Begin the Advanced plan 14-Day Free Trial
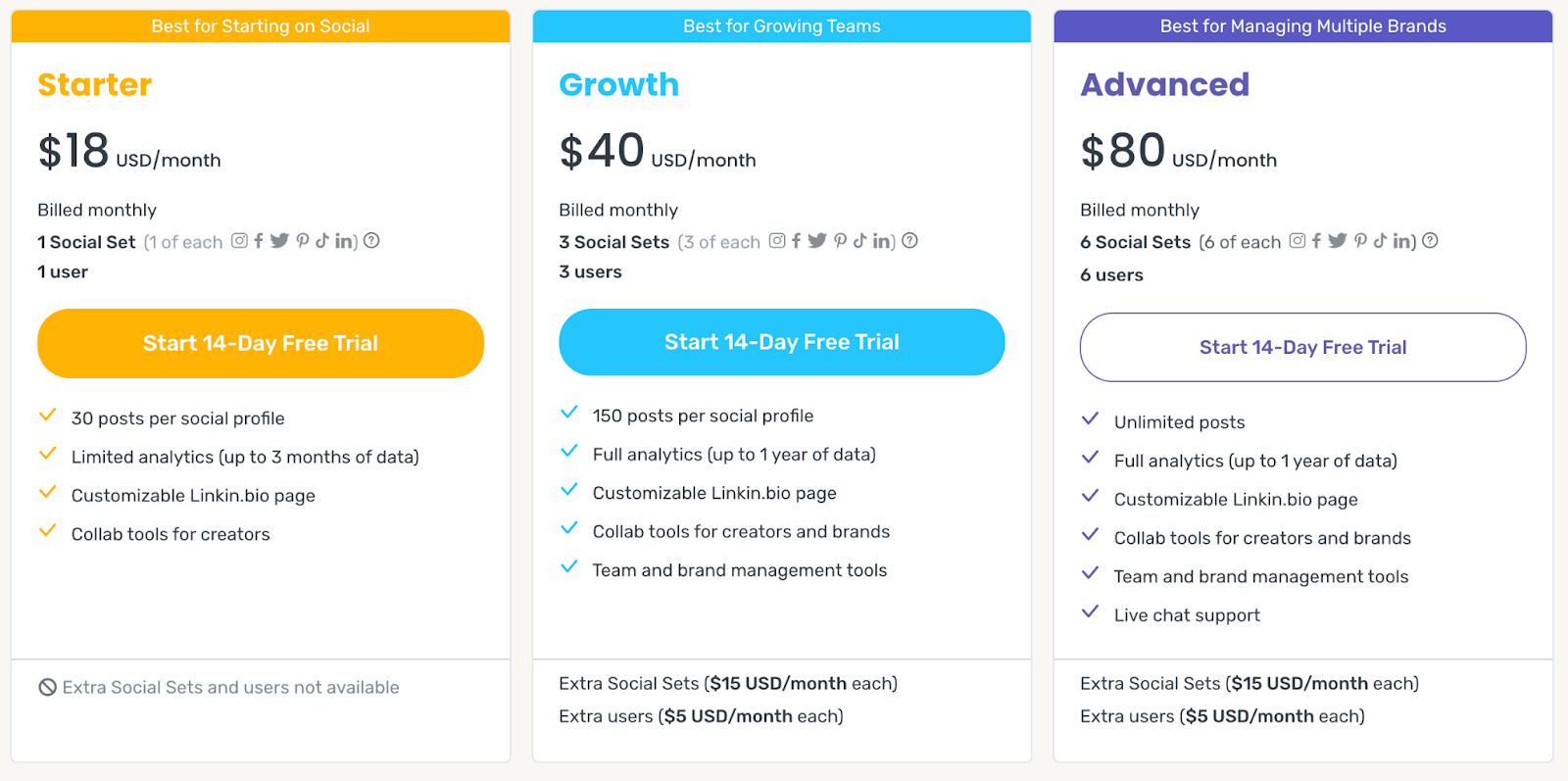This screenshot has width=1568, height=781. (x=1303, y=347)
